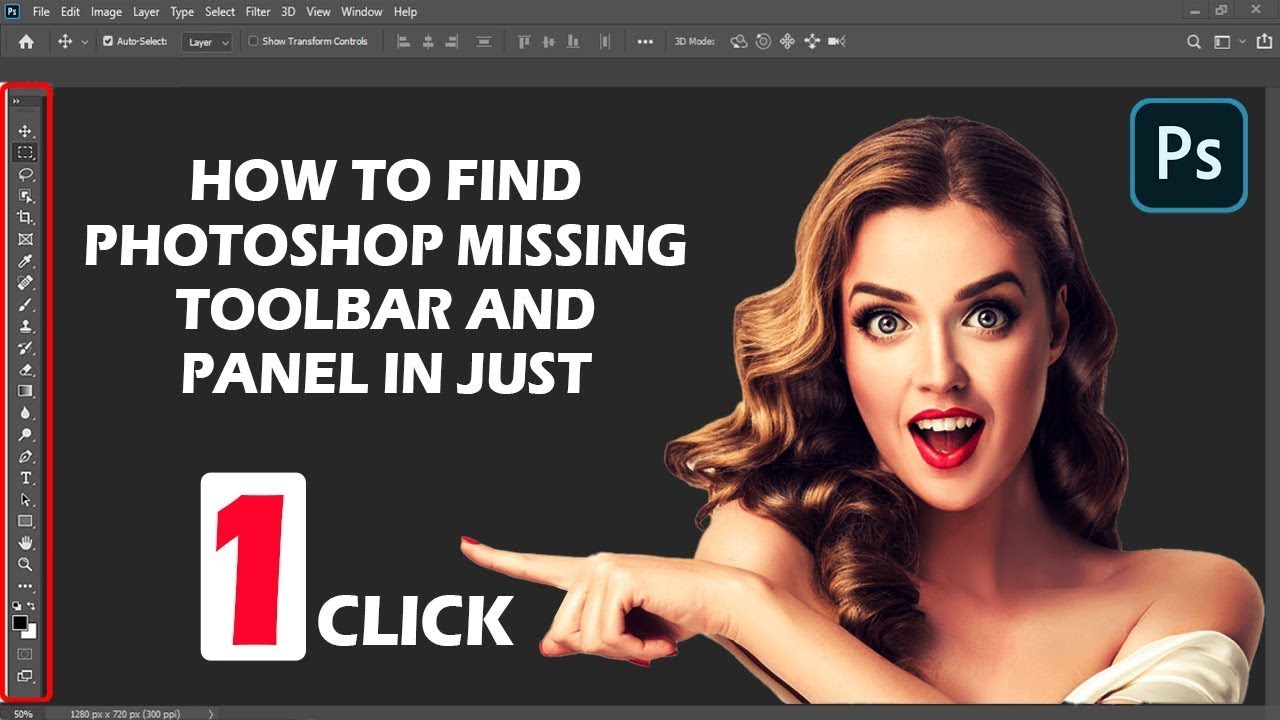Image resolution: width=1280 pixels, height=720 pixels.
Task: Align bottom edges
Action: point(572,41)
